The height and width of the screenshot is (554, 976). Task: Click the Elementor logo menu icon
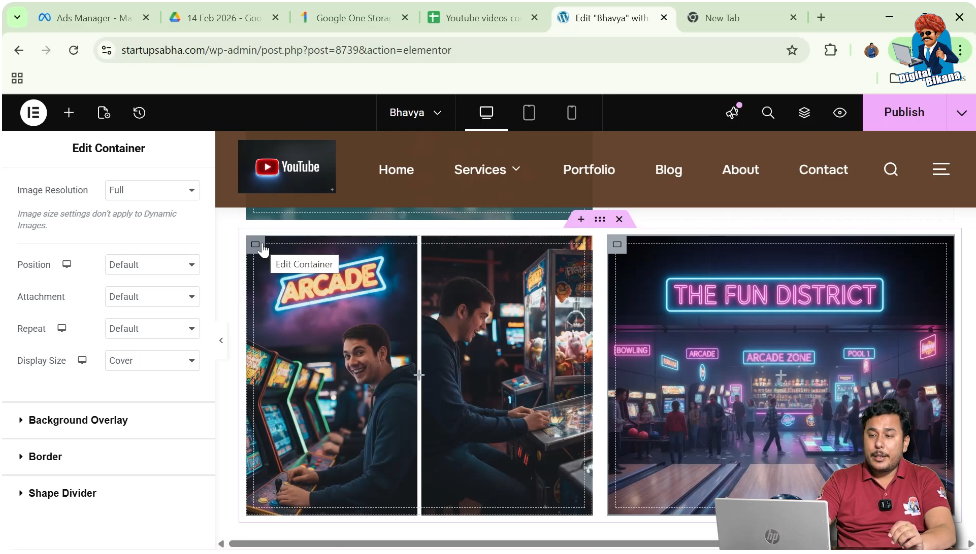33,113
